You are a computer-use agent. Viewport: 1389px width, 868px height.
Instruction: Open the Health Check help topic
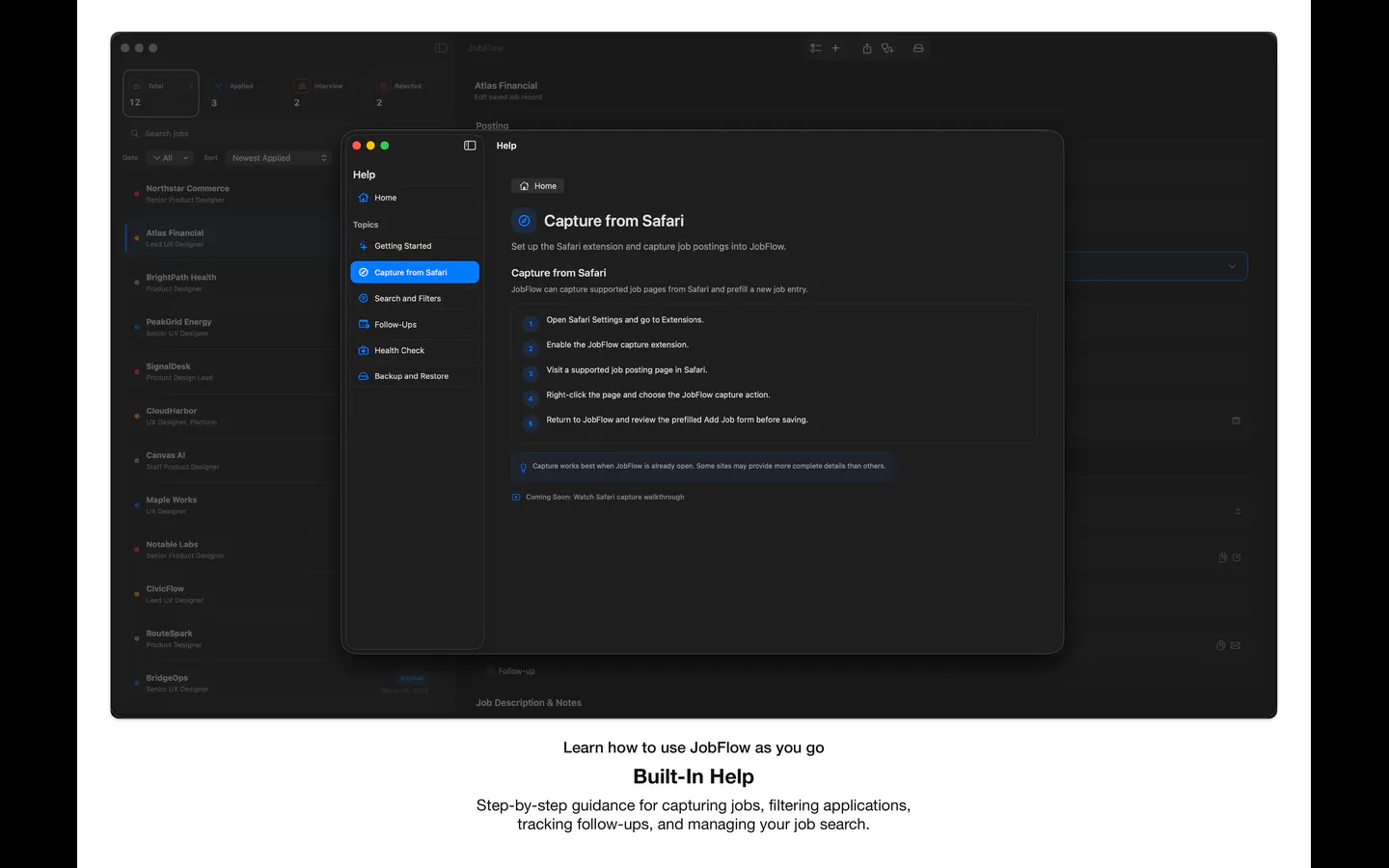[415, 351]
